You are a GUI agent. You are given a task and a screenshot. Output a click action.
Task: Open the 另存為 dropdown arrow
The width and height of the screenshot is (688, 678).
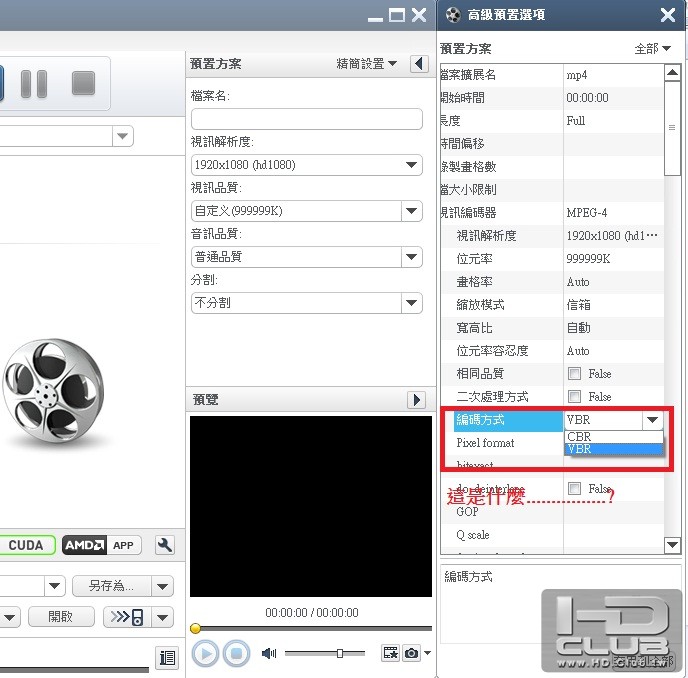point(162,586)
